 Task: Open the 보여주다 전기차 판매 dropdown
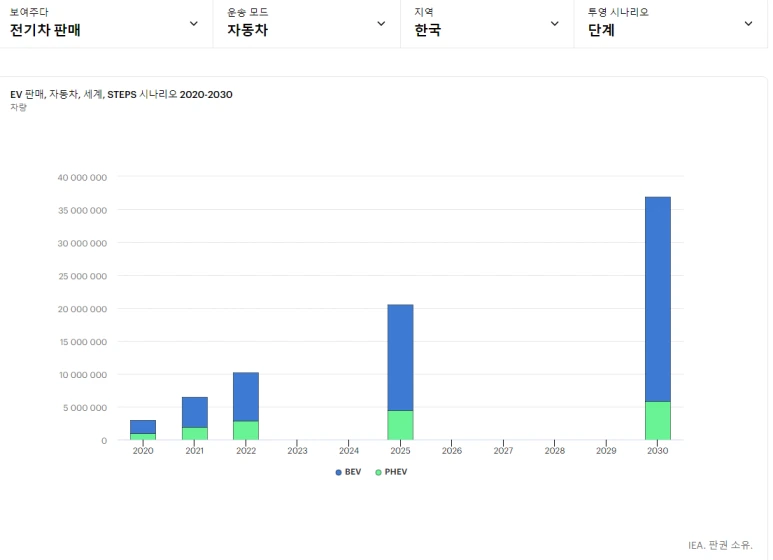[106, 24]
